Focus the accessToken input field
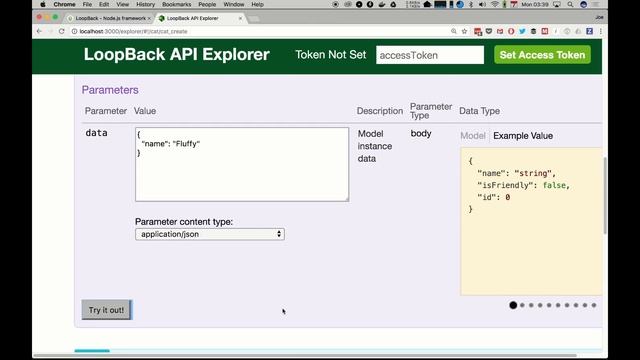Image resolution: width=640 pixels, height=360 pixels. coord(430,55)
